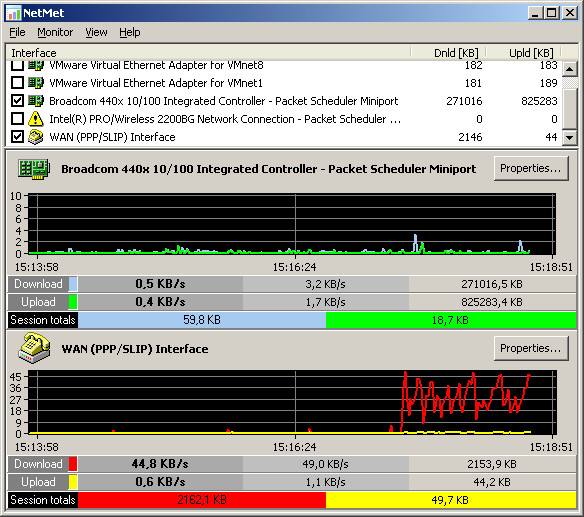The height and width of the screenshot is (517, 584).
Task: Click the Broadcom Download label
Action: 38,284
